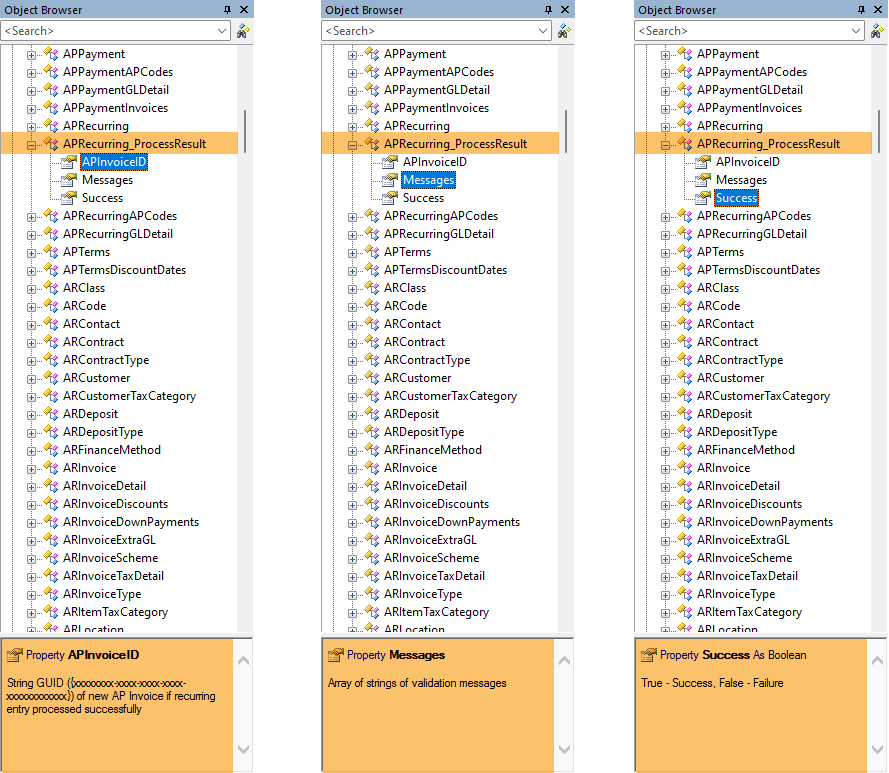The width and height of the screenshot is (889, 773).
Task: Select ARInvoiceDownPayments in right panel
Action: click(x=765, y=522)
